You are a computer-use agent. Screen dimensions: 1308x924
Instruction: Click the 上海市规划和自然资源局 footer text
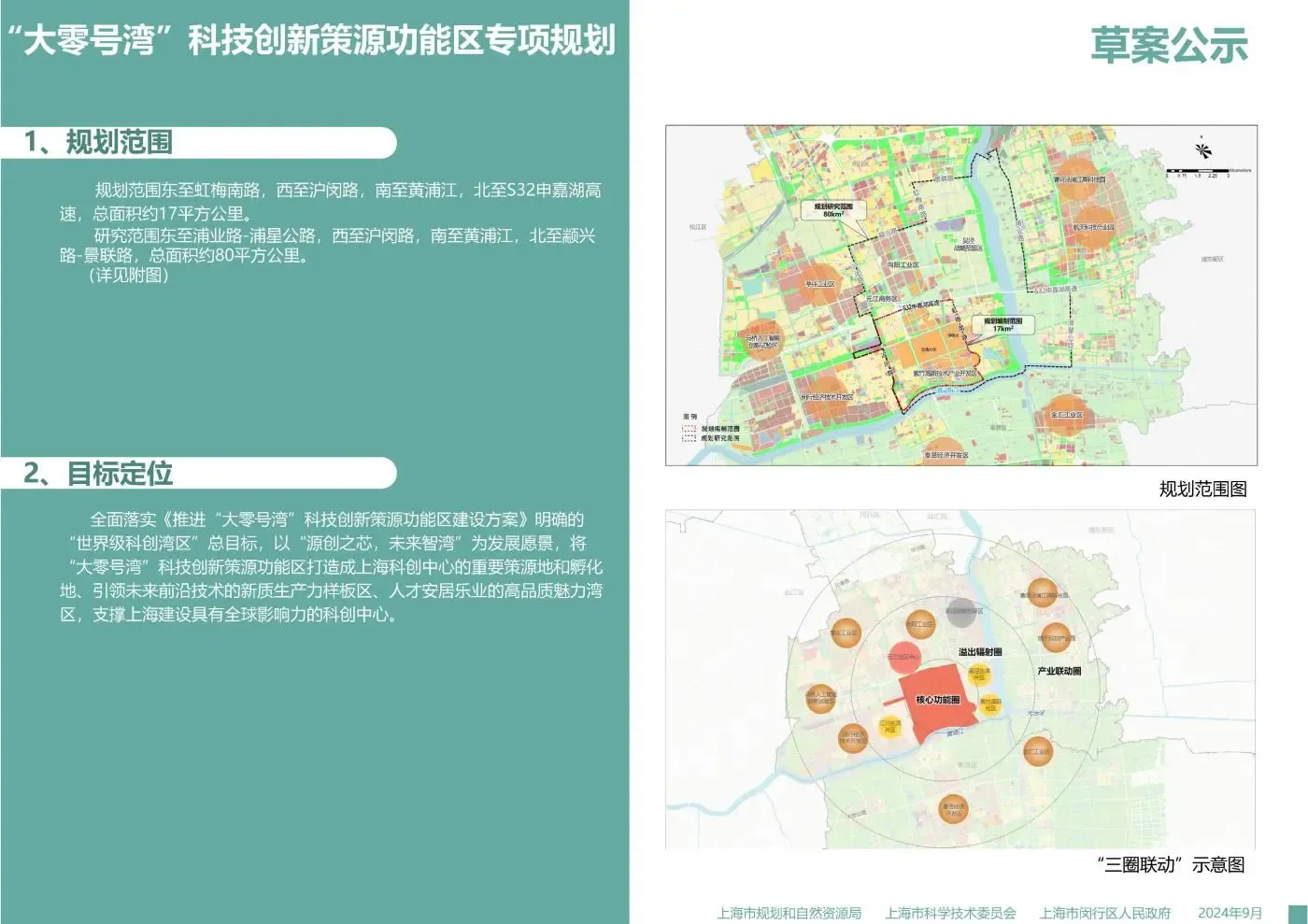click(789, 913)
